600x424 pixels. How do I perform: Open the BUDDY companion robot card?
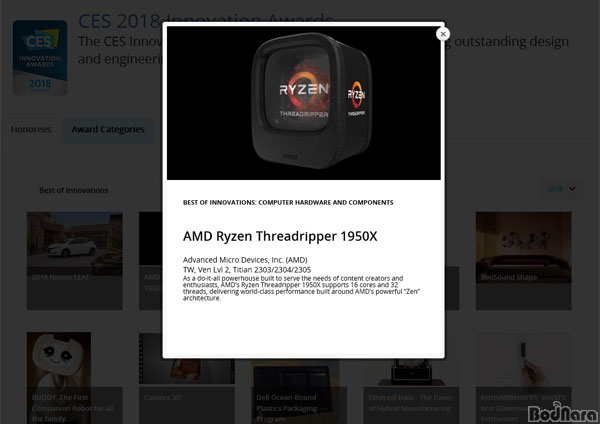(x=75, y=378)
